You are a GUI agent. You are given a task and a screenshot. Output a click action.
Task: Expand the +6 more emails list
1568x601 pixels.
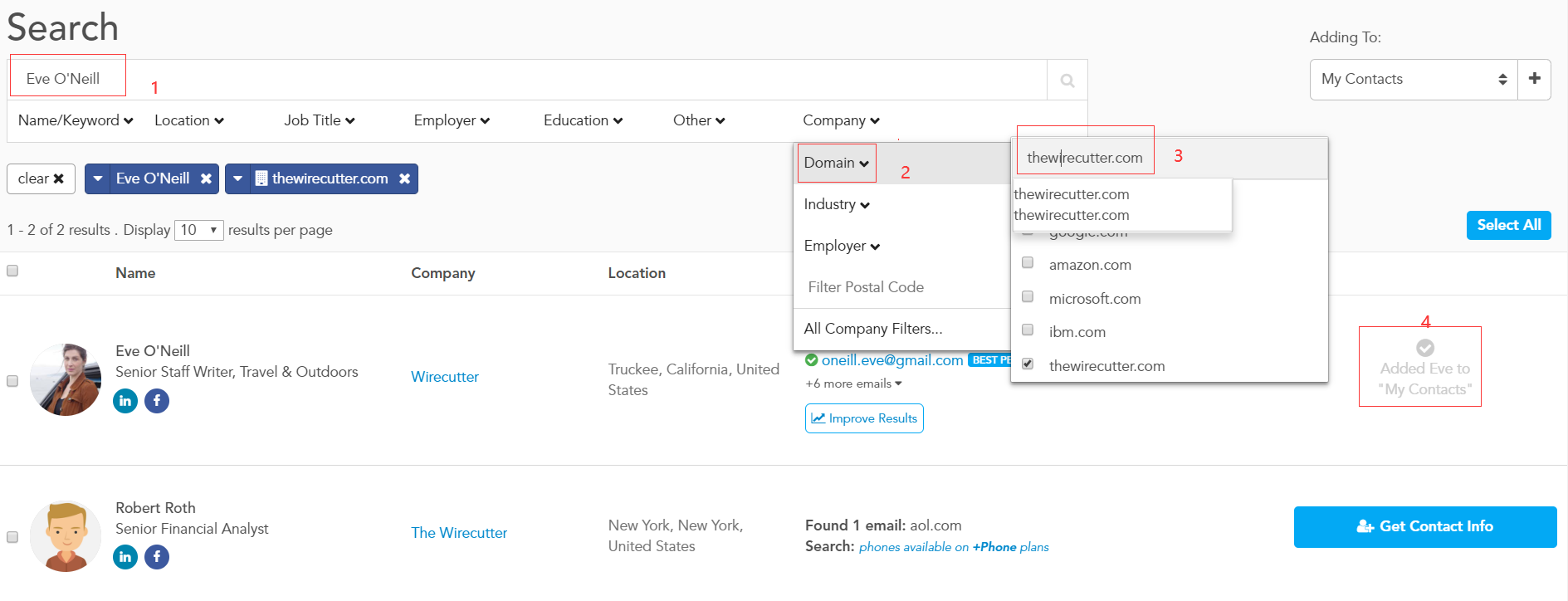[x=853, y=384]
